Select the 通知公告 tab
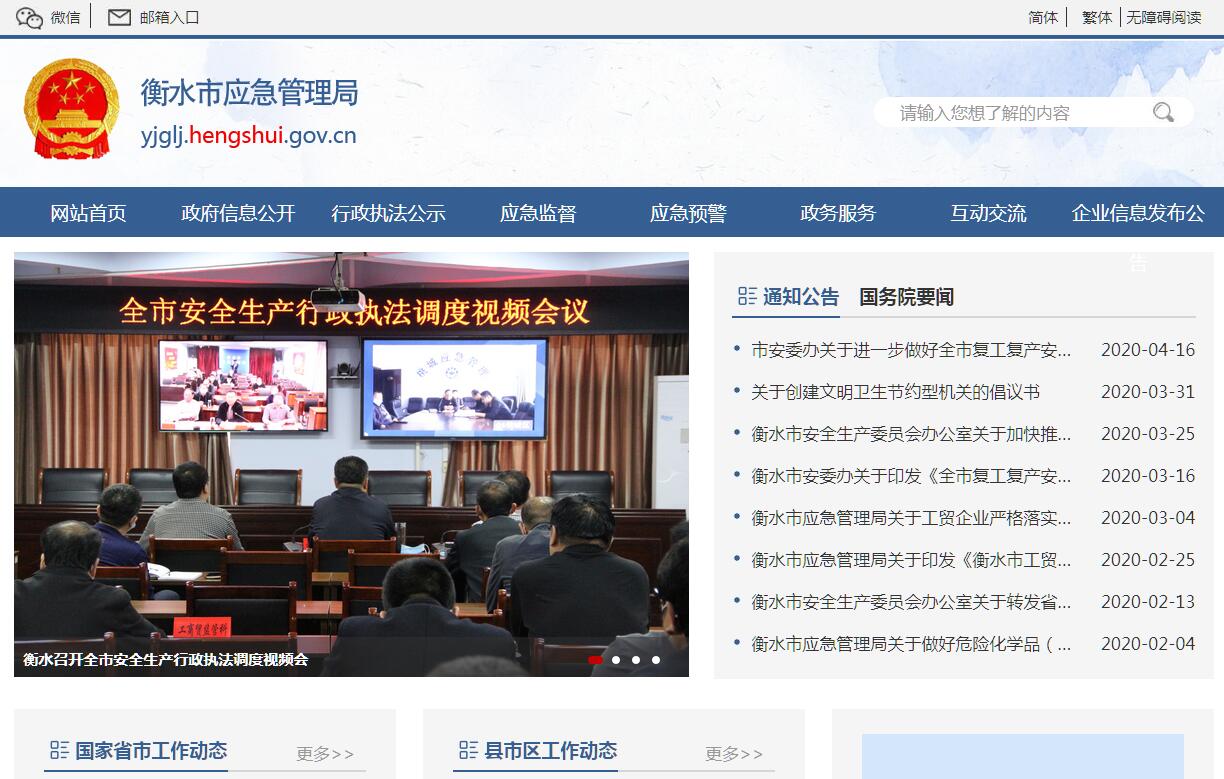Screen dimensions: 1224x779 point(801,297)
